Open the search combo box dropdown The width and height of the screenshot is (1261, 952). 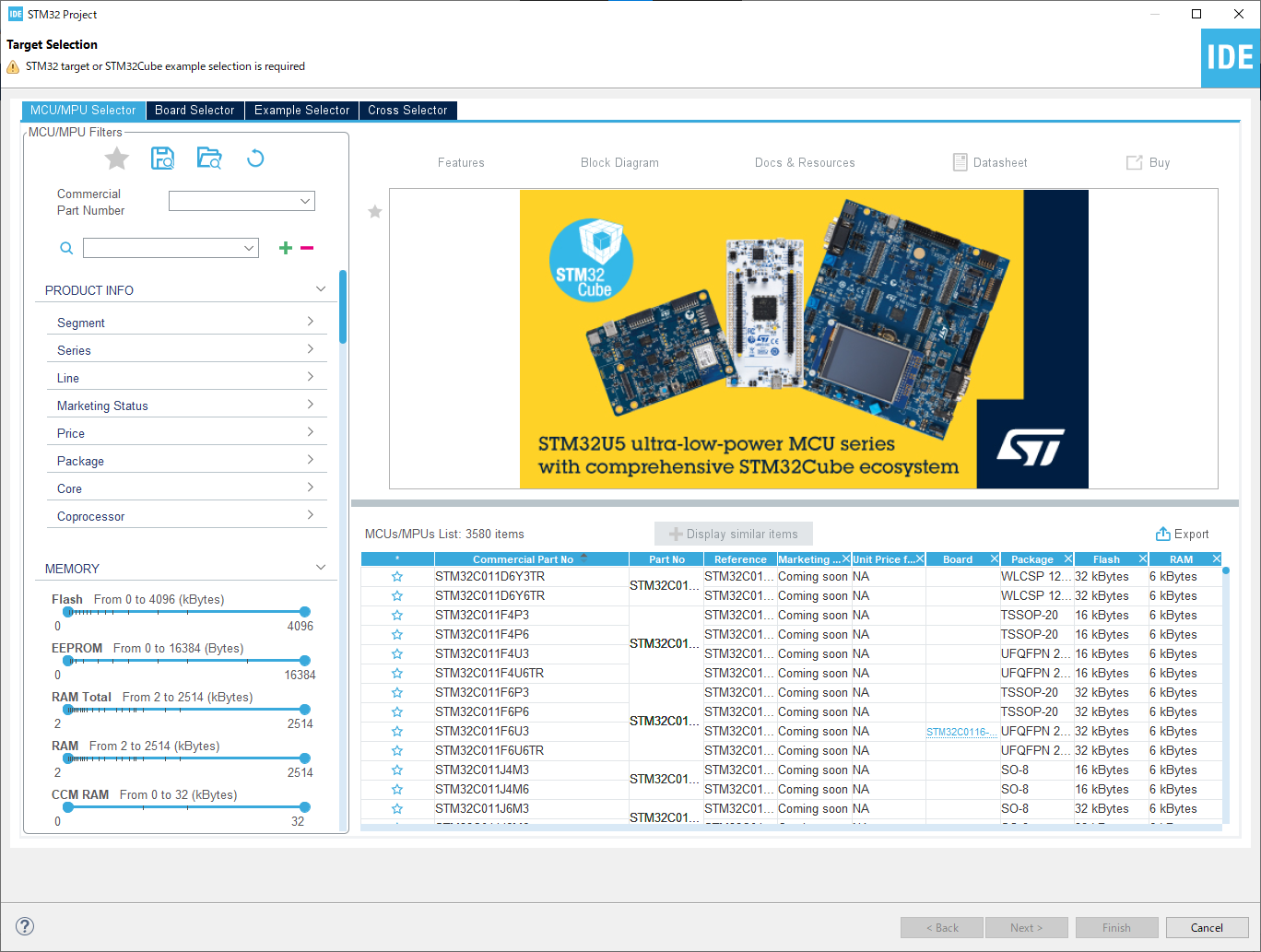[x=249, y=248]
